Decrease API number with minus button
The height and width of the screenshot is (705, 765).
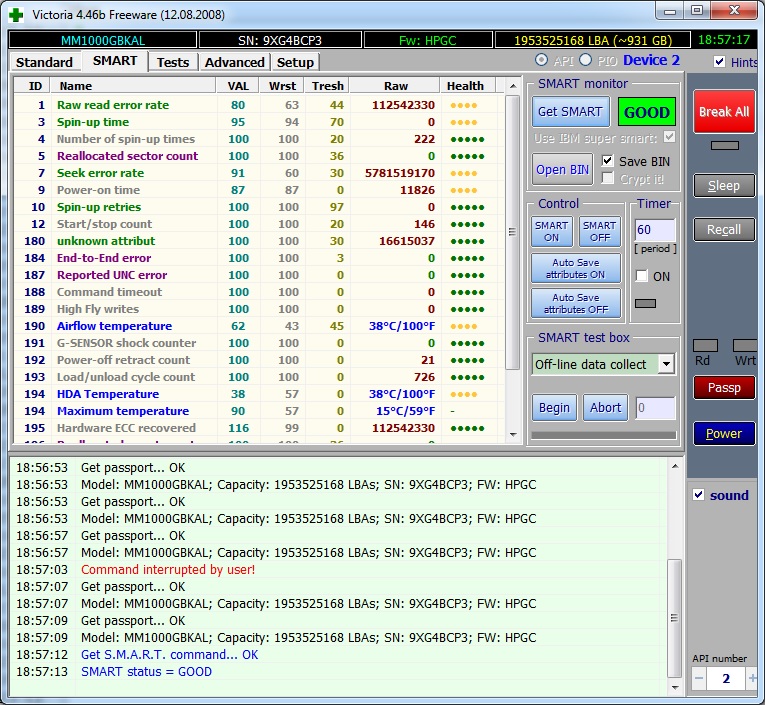699,678
